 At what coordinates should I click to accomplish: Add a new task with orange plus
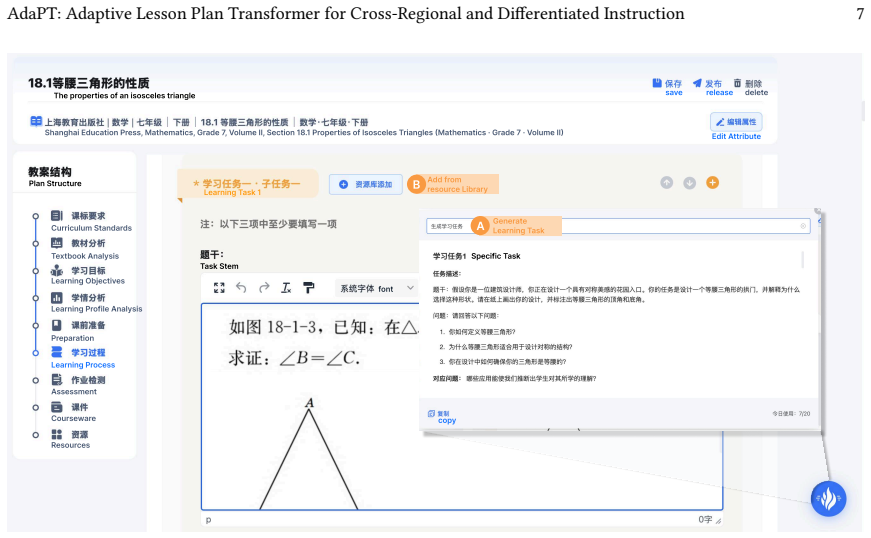712,182
